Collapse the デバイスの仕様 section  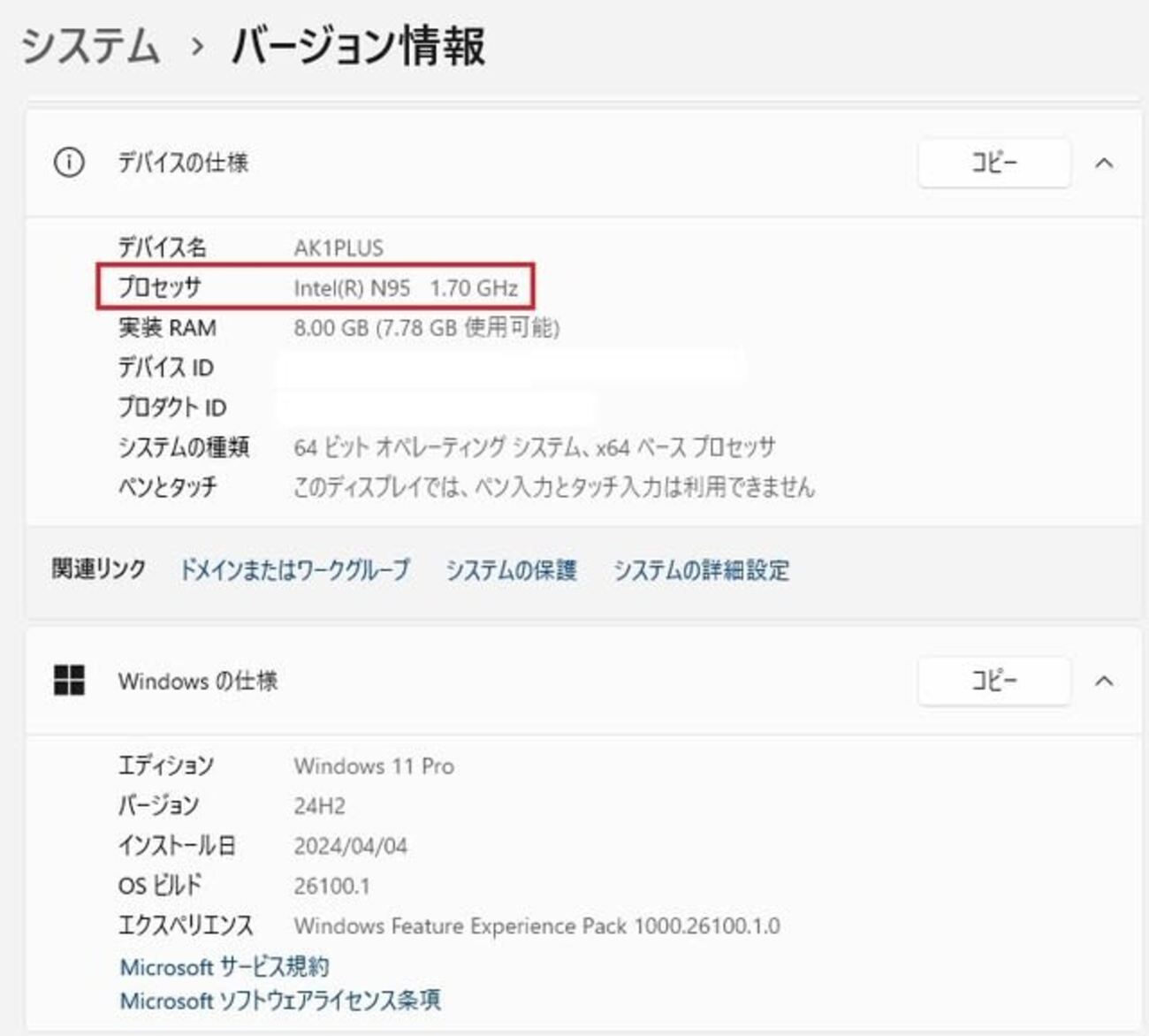point(1104,163)
